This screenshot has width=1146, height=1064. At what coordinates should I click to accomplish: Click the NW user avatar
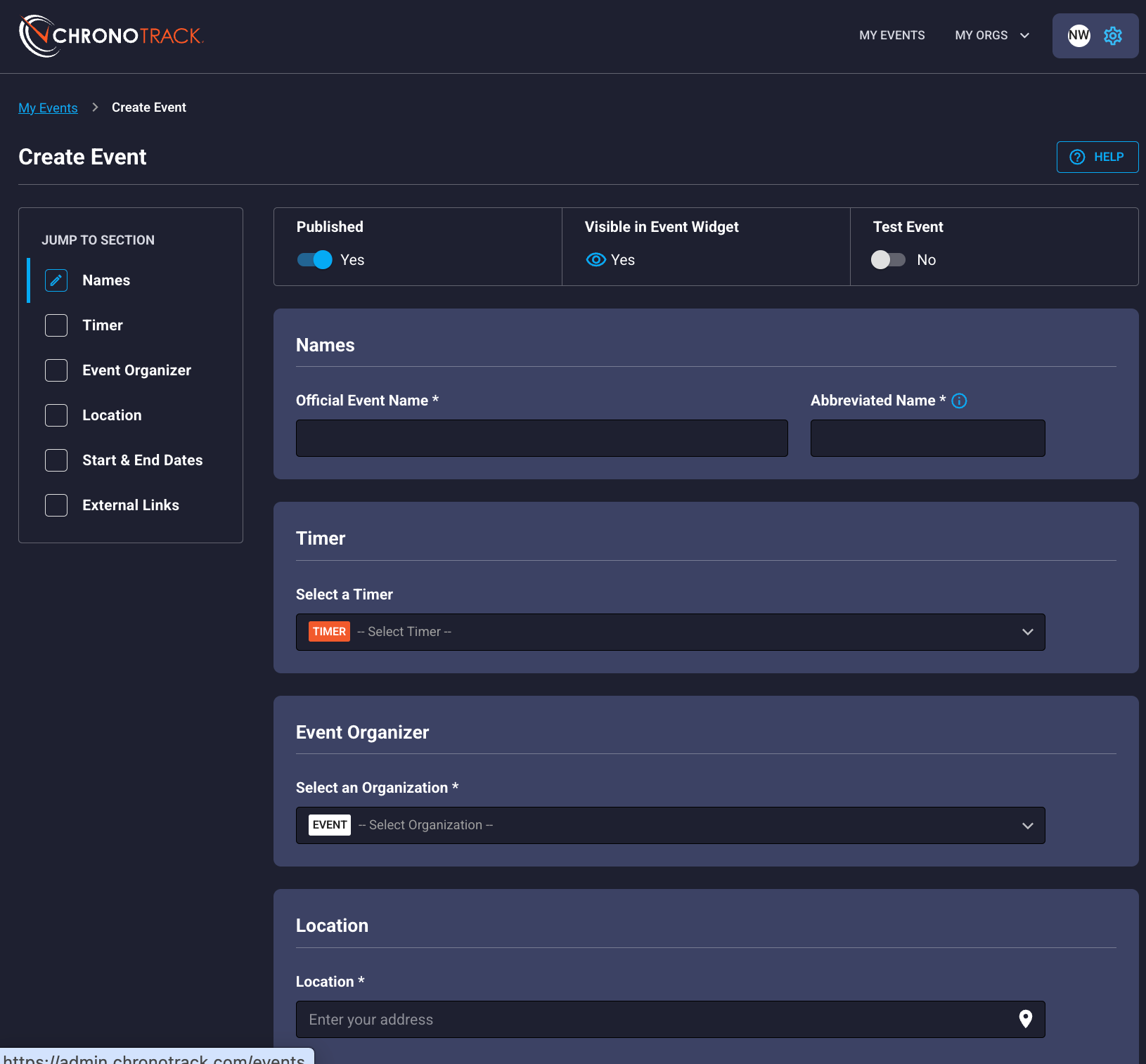coord(1079,36)
